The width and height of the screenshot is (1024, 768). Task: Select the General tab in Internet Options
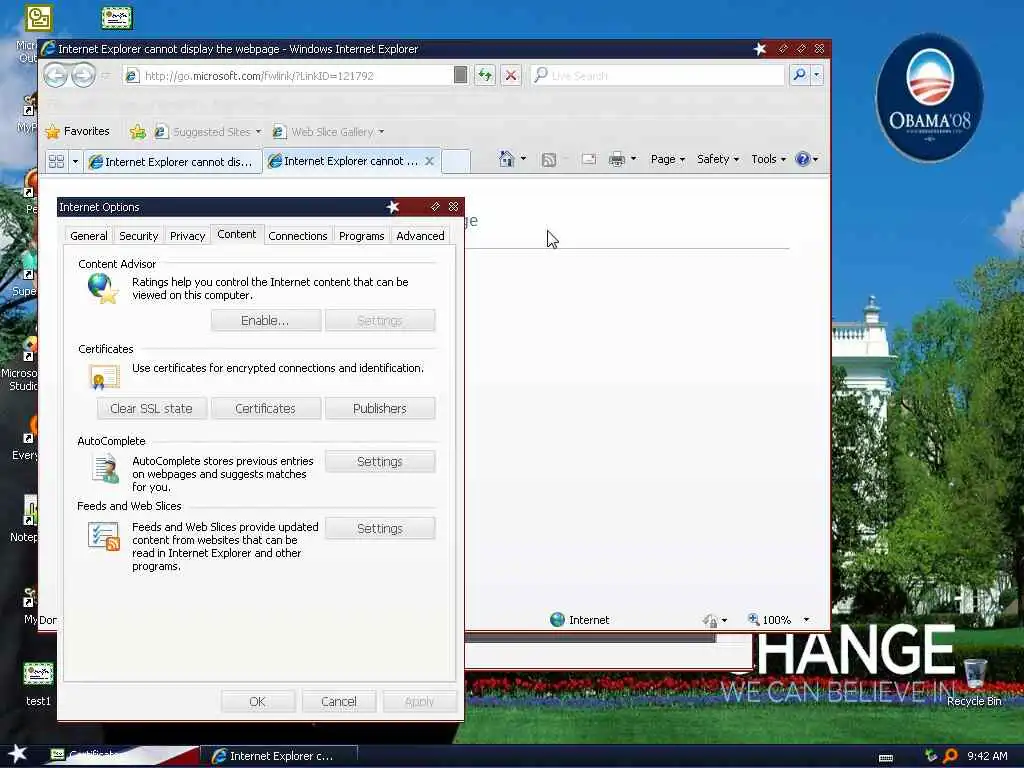click(x=88, y=236)
